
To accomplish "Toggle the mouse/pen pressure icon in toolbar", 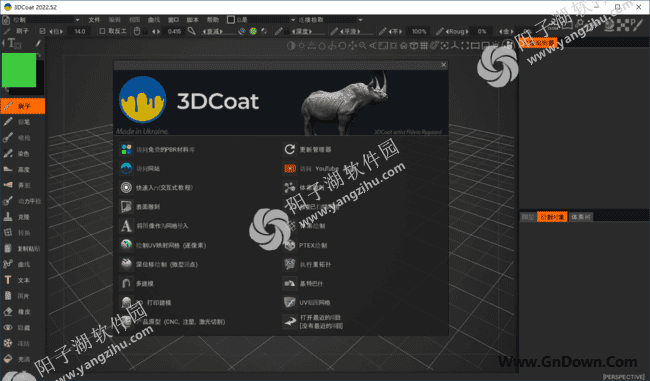I will pyautogui.click(x=137, y=31).
